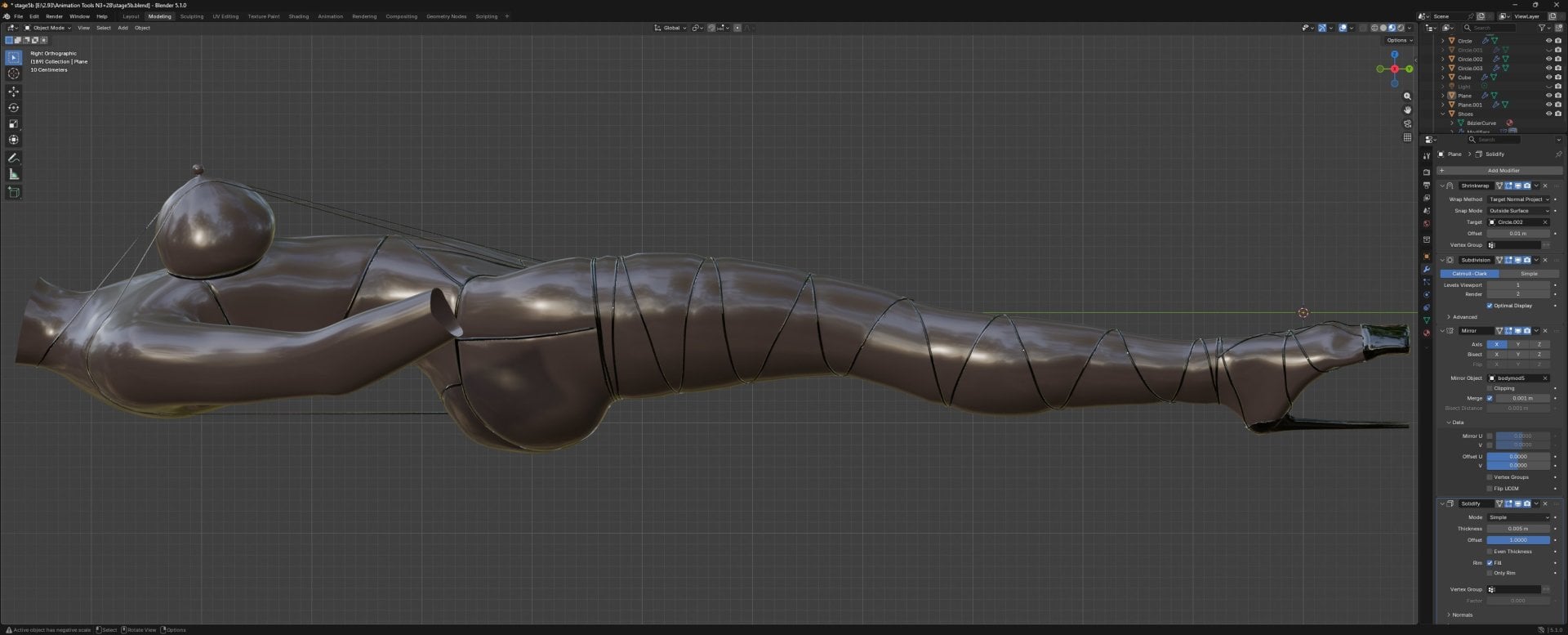Screen dimensions: 1568x635
Task: Select the Select Box tool
Action: tap(14, 58)
